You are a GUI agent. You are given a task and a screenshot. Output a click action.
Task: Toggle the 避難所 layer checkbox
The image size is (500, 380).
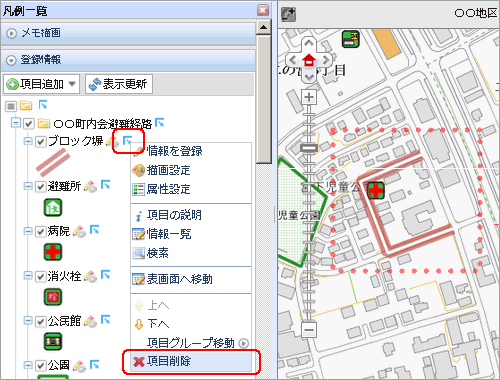point(41,186)
